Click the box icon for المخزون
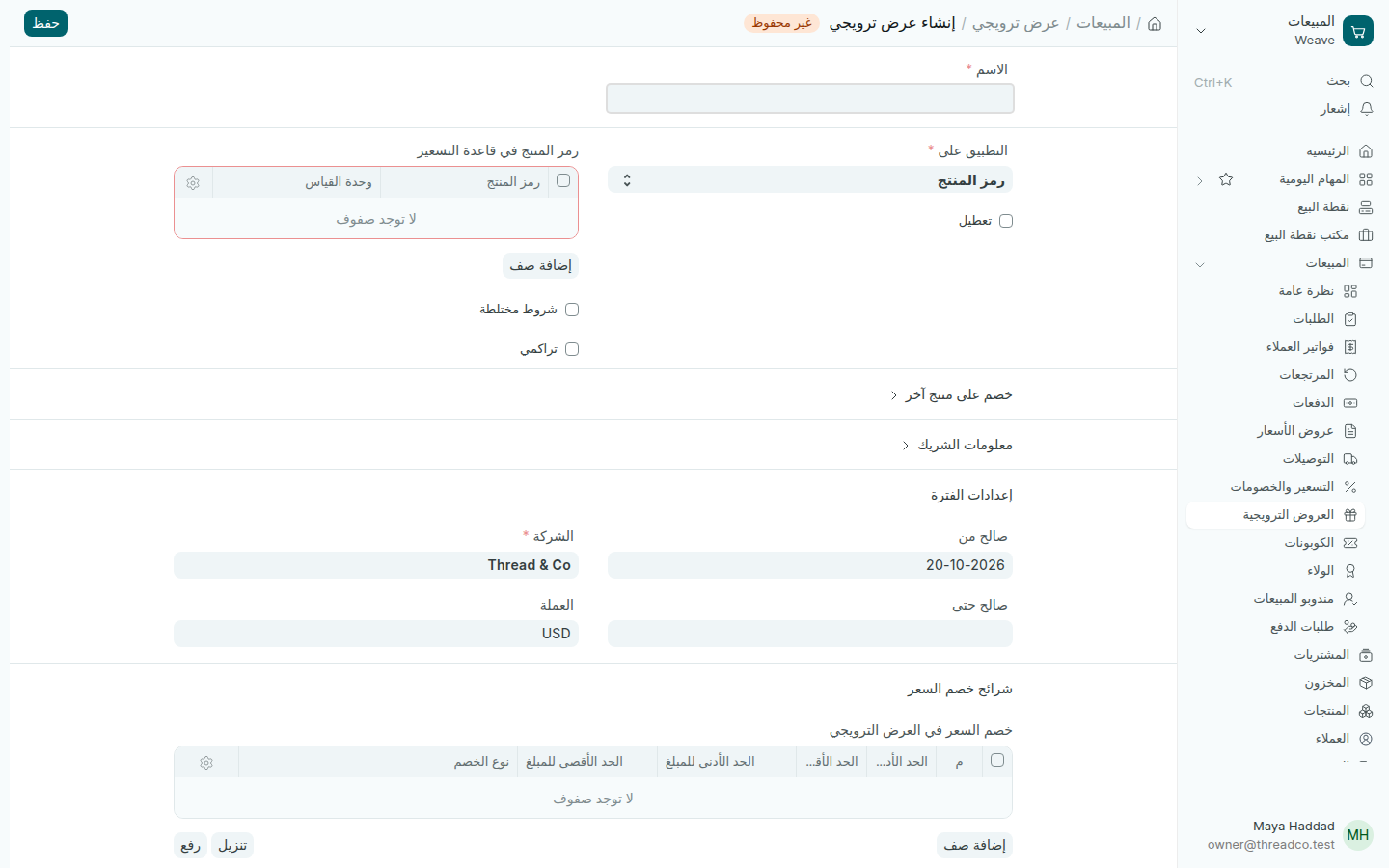1389x868 pixels. coord(1366,683)
